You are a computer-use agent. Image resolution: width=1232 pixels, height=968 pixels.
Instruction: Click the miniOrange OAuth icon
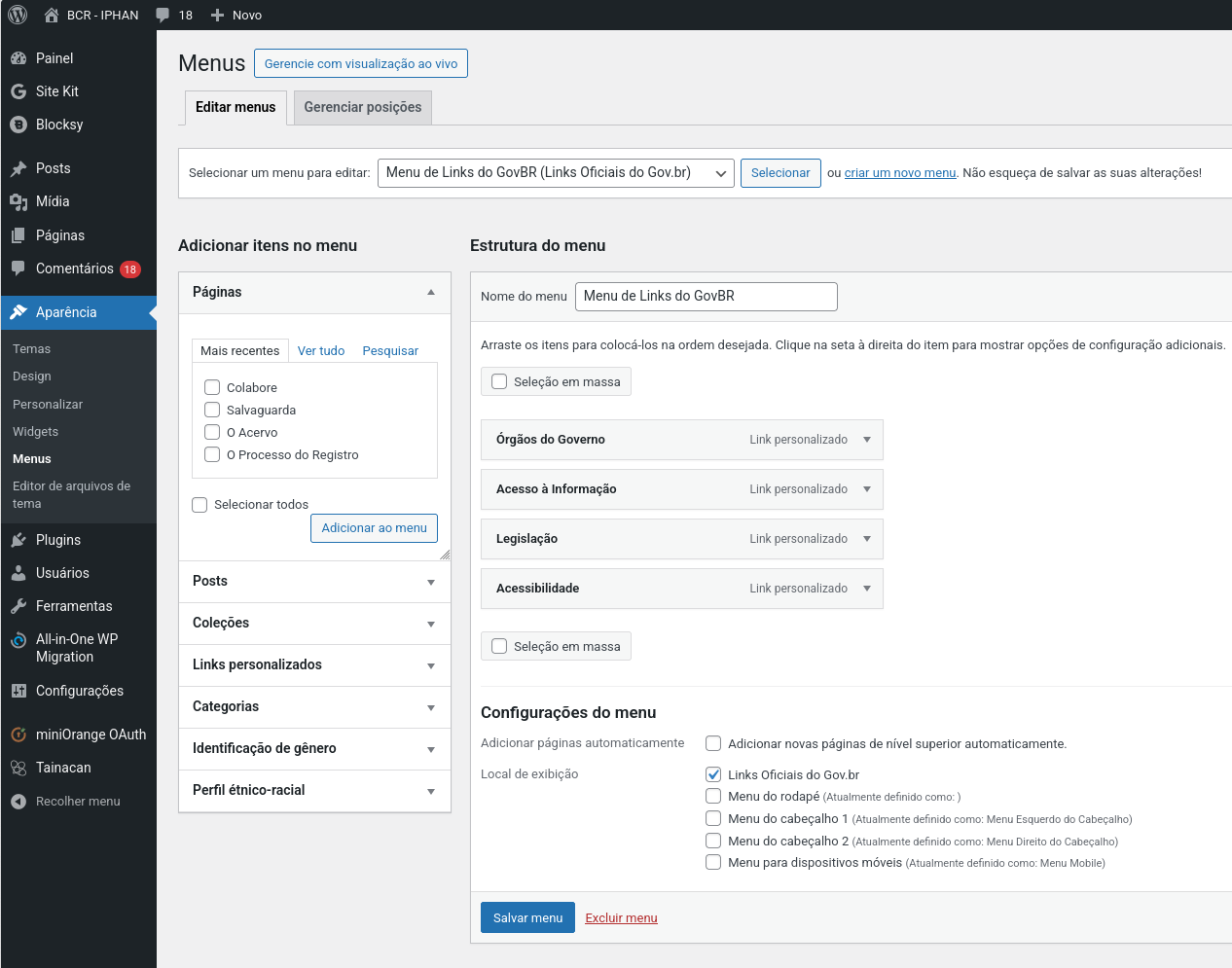click(18, 735)
